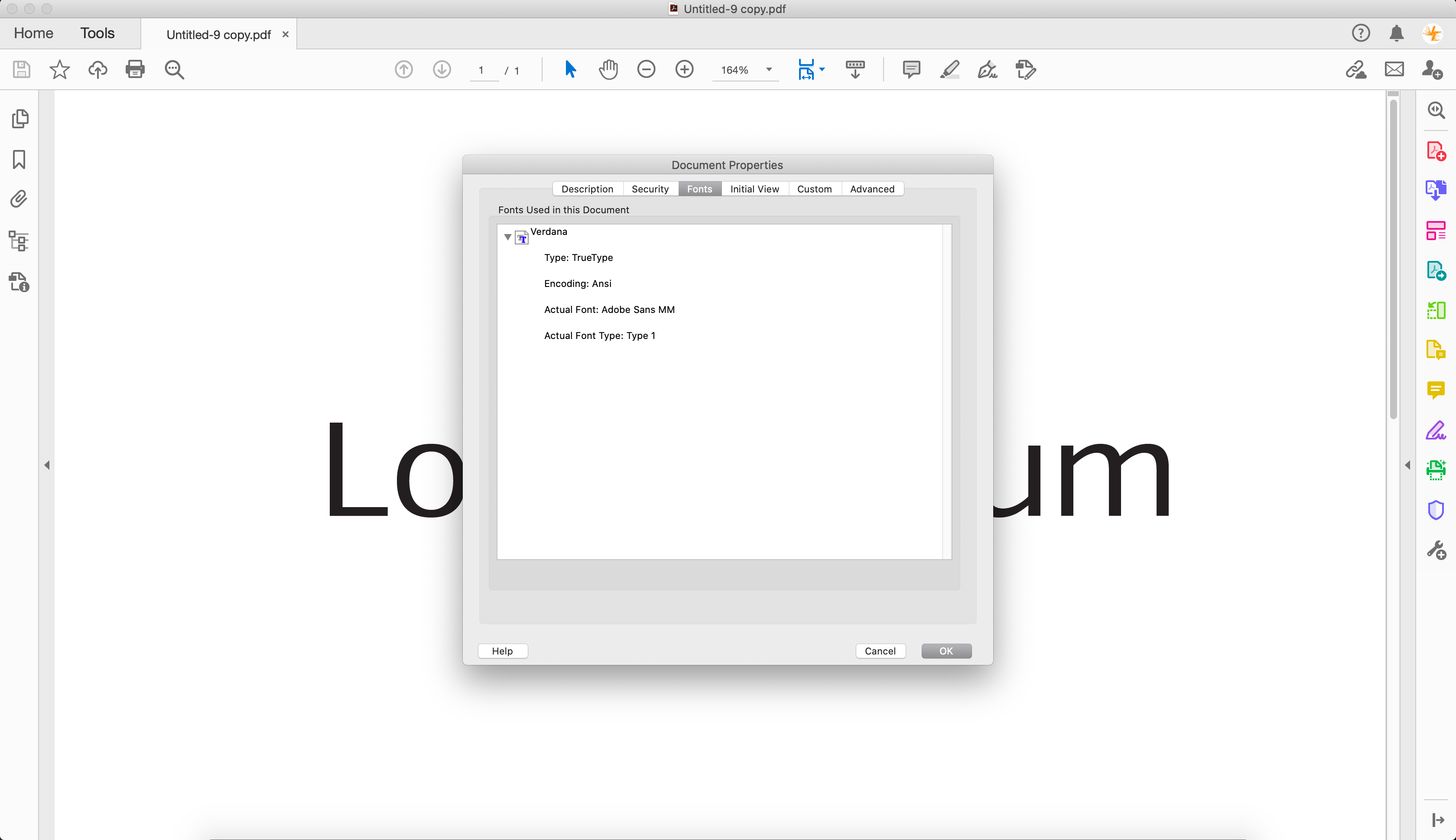
Task: Save the PDF using the save icon
Action: pos(21,69)
